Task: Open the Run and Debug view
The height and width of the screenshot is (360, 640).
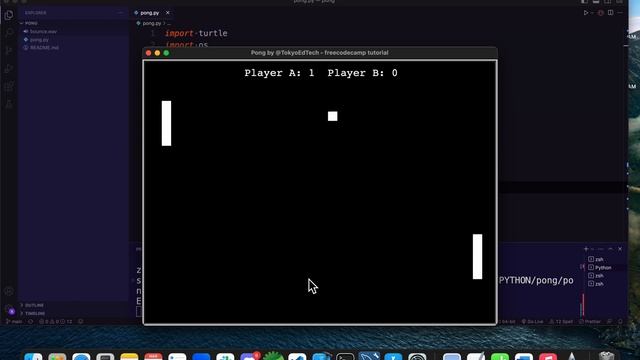Action: pyautogui.click(x=9, y=69)
